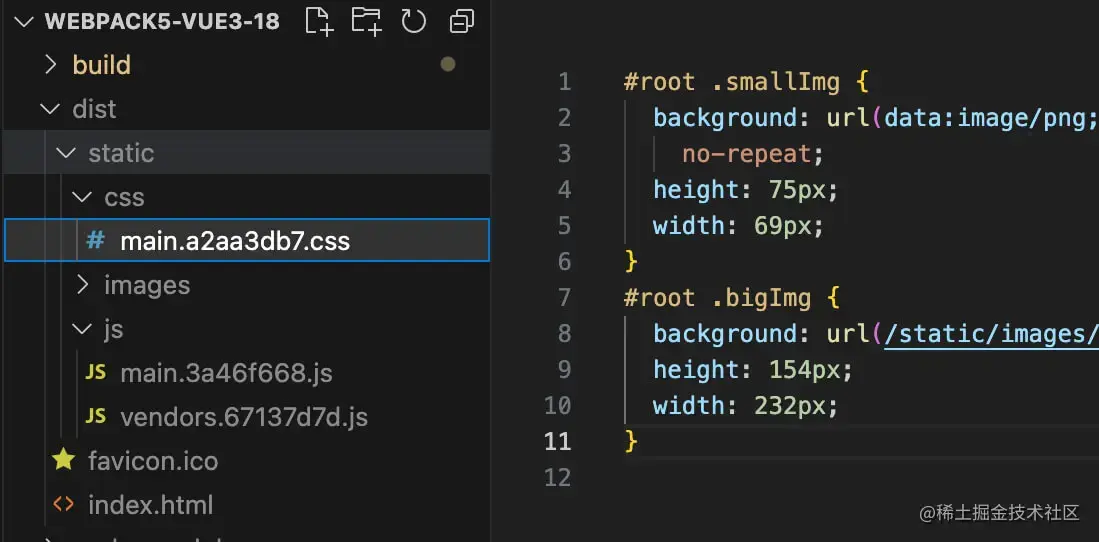Select the dist folder name
The image size is (1099, 542).
tap(95, 109)
